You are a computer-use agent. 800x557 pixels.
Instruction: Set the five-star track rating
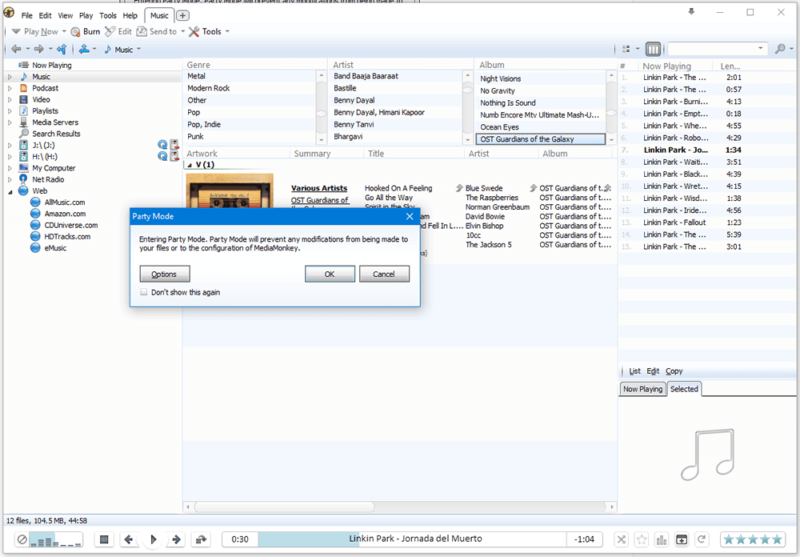pyautogui.click(x=753, y=539)
